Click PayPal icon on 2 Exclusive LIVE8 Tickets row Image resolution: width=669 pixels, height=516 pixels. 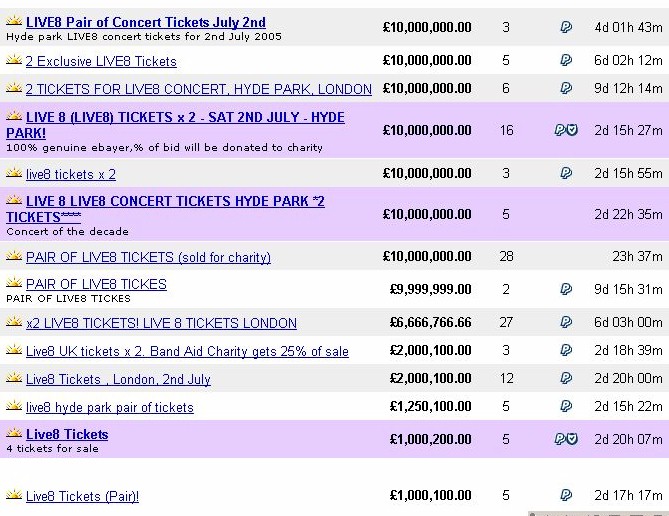[566, 60]
